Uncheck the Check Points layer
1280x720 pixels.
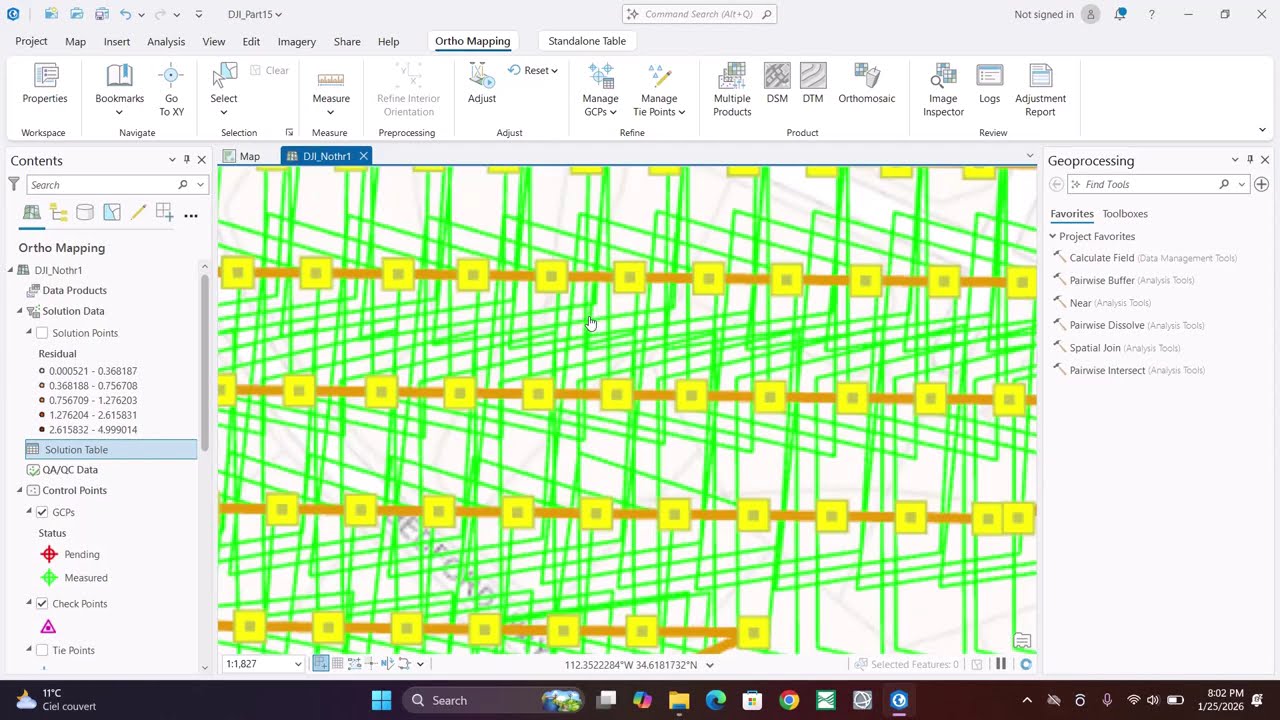[42, 604]
